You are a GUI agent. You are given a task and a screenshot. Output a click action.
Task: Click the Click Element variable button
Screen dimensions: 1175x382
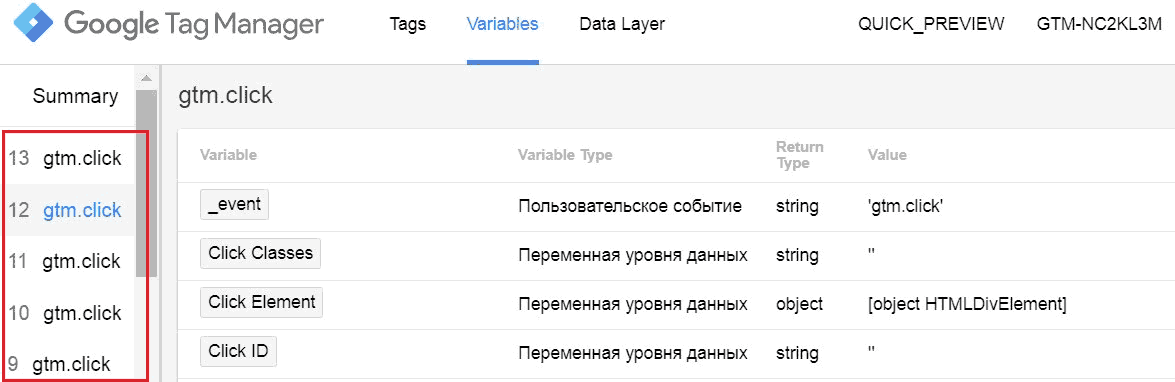pos(262,302)
